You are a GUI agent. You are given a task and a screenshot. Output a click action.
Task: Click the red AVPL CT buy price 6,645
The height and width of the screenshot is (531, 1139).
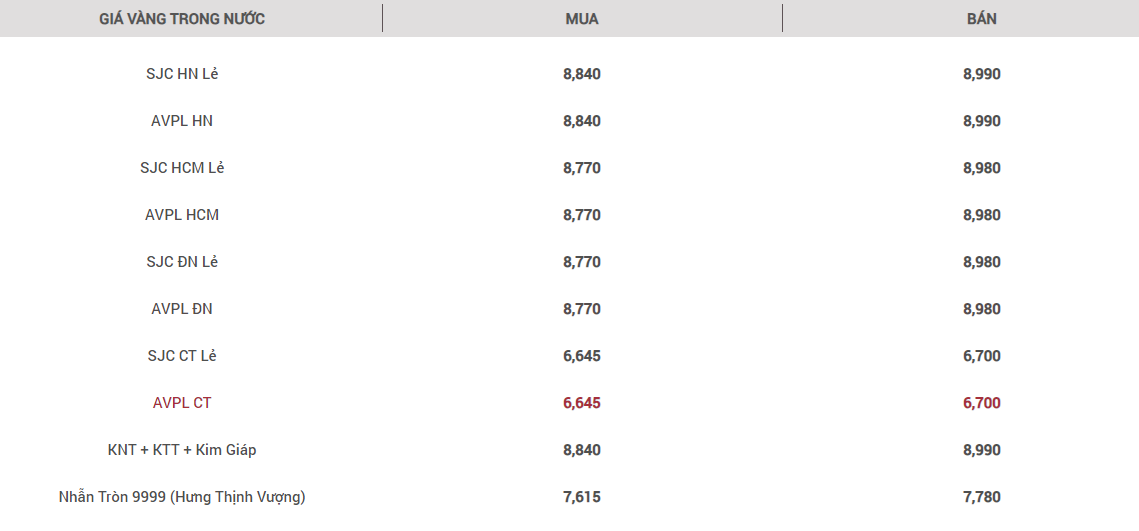tap(582, 403)
